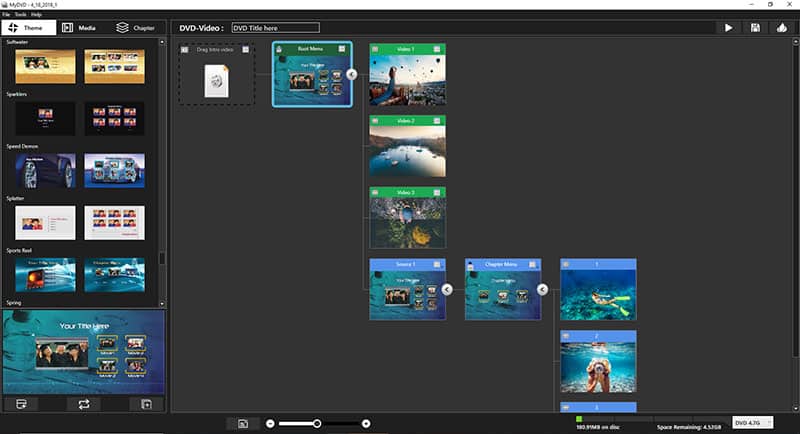Open Video 2 options icon on the right
Viewport: 800px width, 434px height.
pos(437,121)
